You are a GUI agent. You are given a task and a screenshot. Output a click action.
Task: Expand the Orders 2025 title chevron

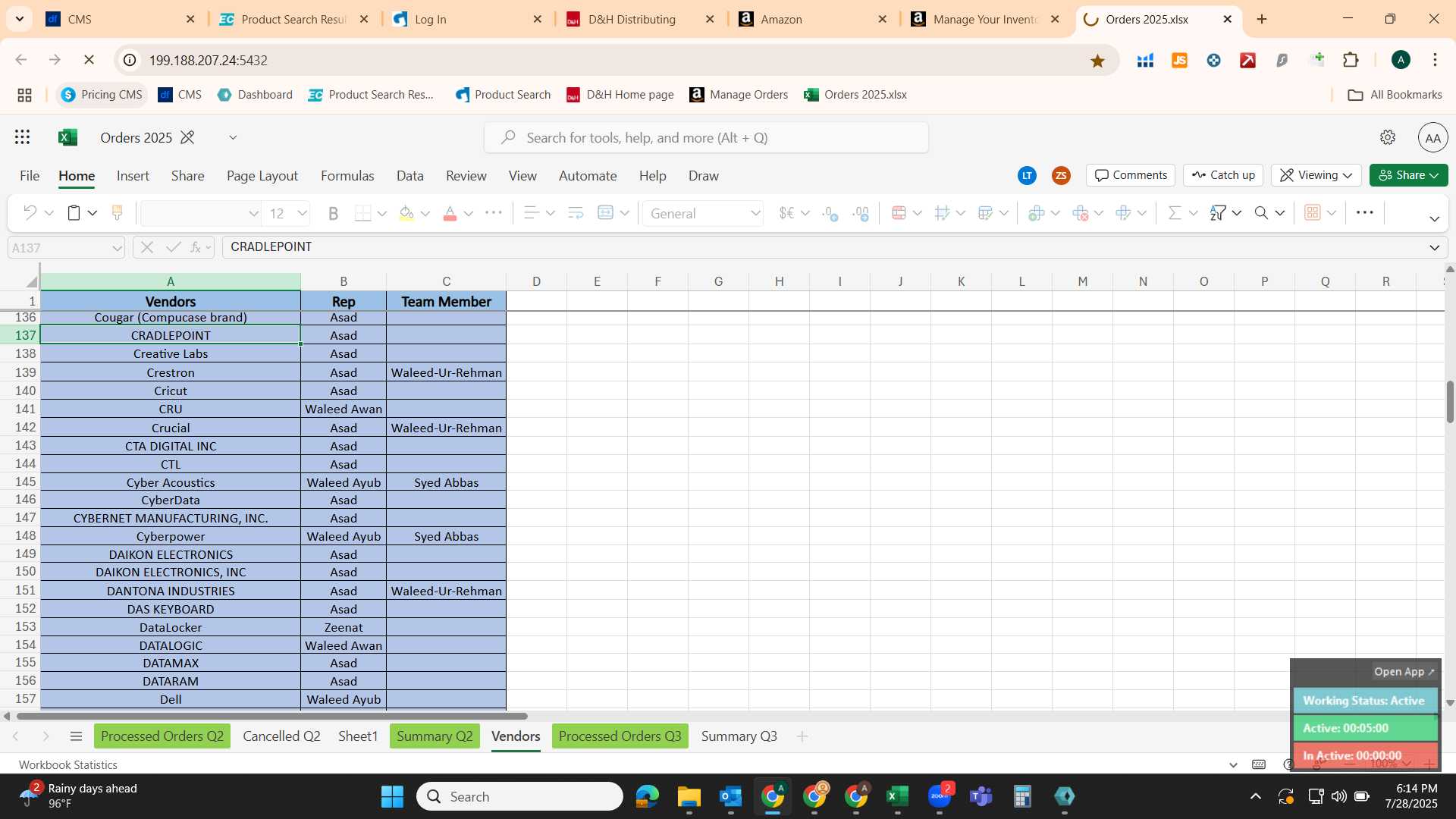(x=233, y=137)
